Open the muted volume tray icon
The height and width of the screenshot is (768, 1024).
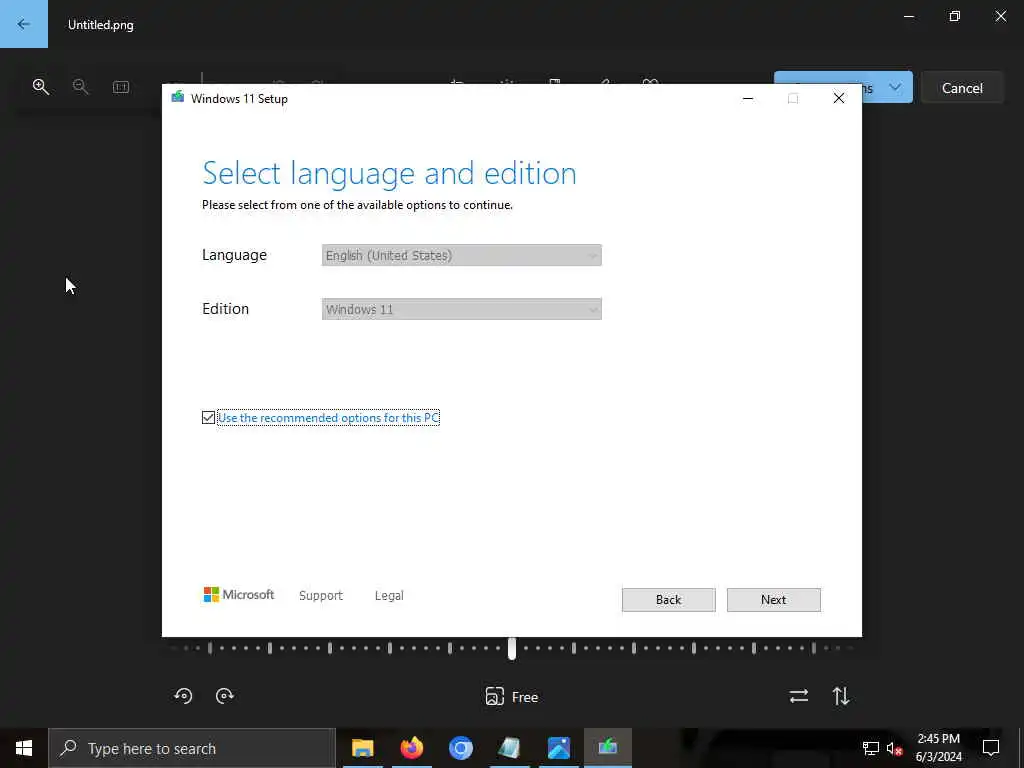(894, 748)
